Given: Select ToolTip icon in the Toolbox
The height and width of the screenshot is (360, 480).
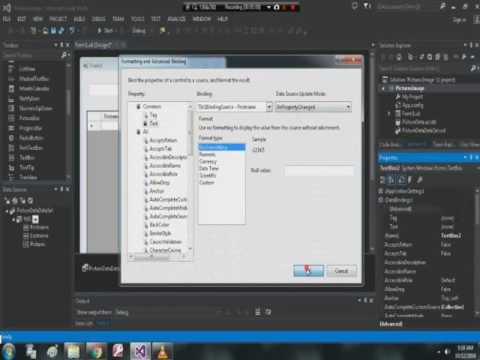Looking at the screenshot, I should [12, 167].
